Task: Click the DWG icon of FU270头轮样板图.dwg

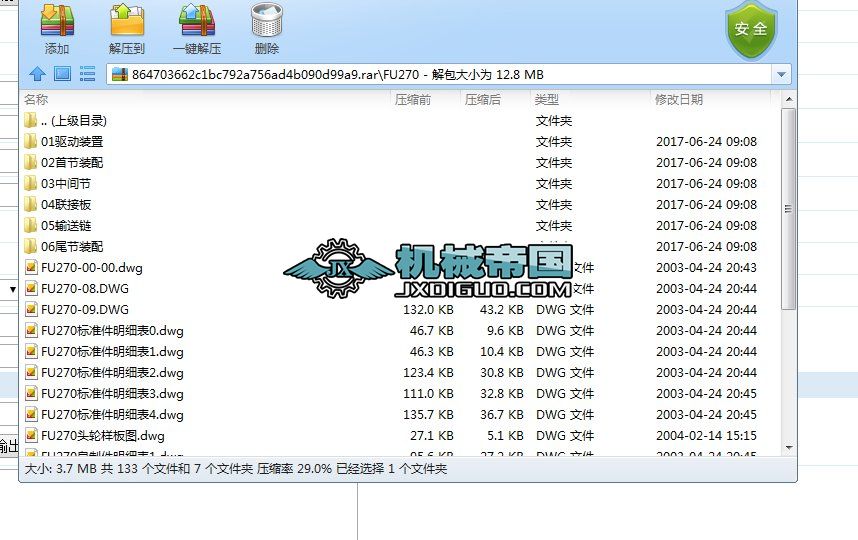Action: [x=31, y=436]
